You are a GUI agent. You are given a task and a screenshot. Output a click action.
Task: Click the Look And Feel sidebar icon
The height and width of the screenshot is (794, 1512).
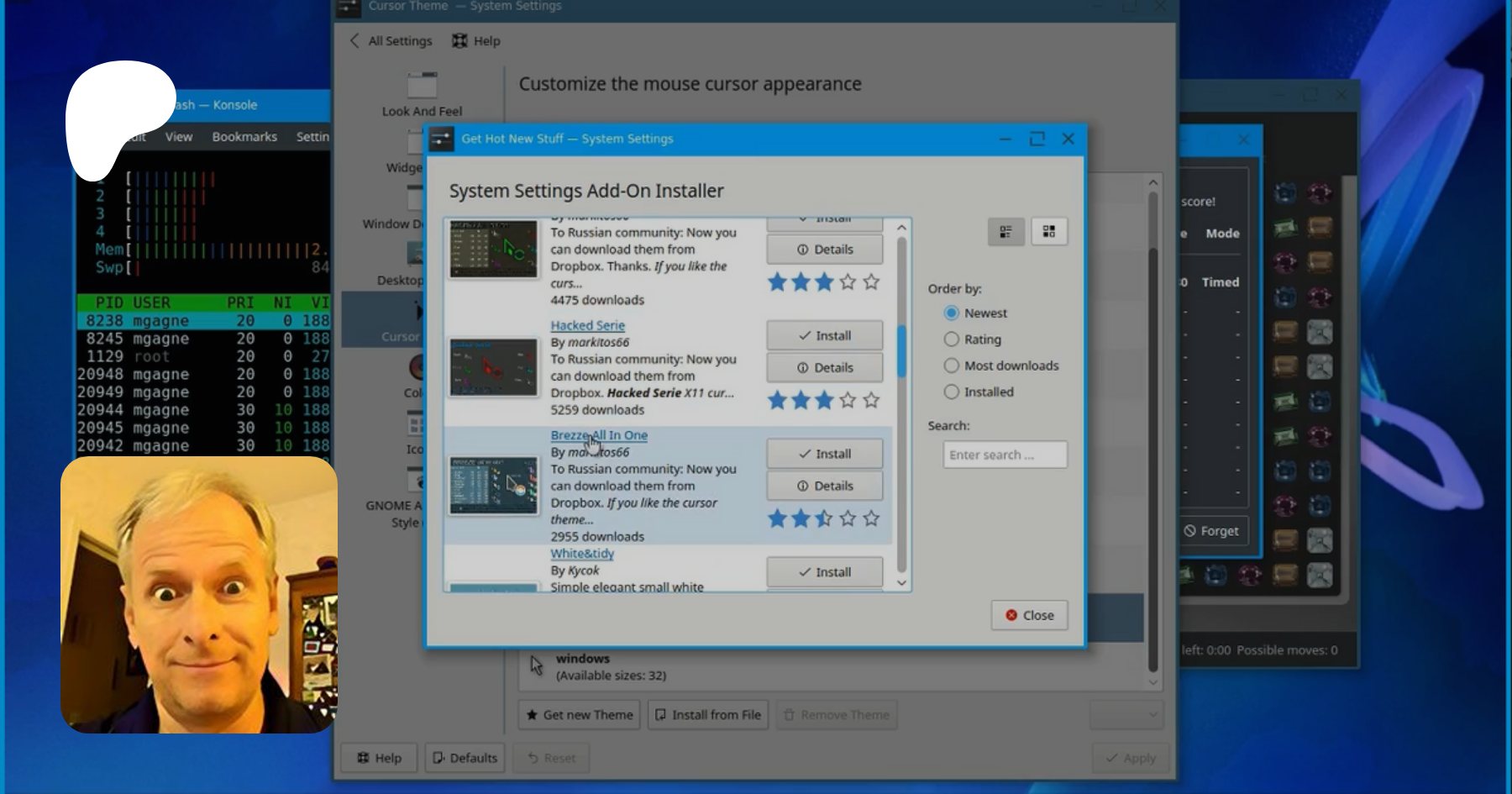click(422, 86)
